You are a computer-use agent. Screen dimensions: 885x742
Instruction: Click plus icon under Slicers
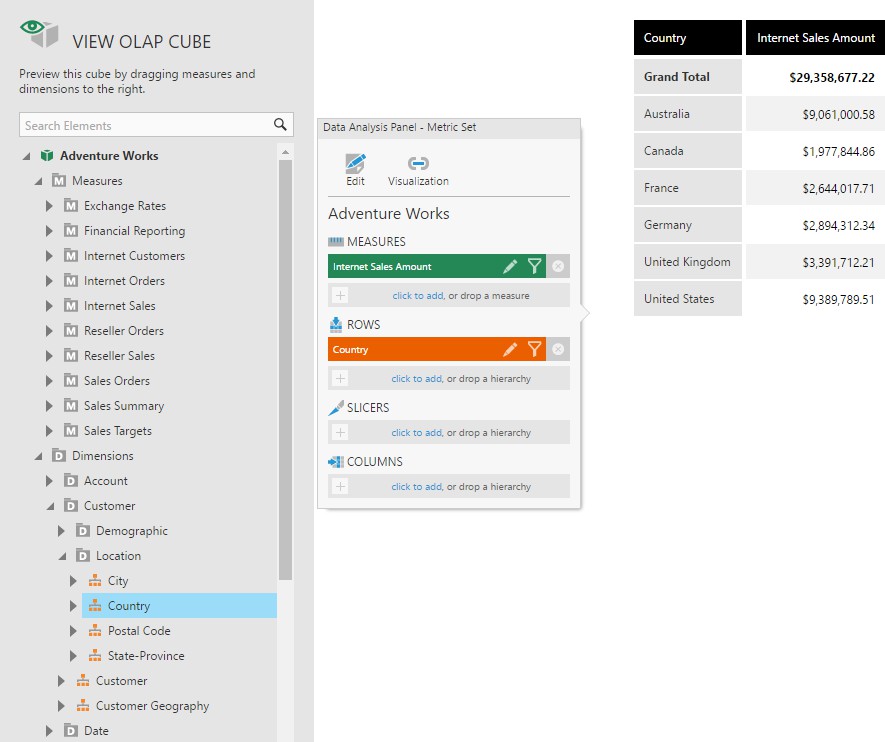(340, 433)
